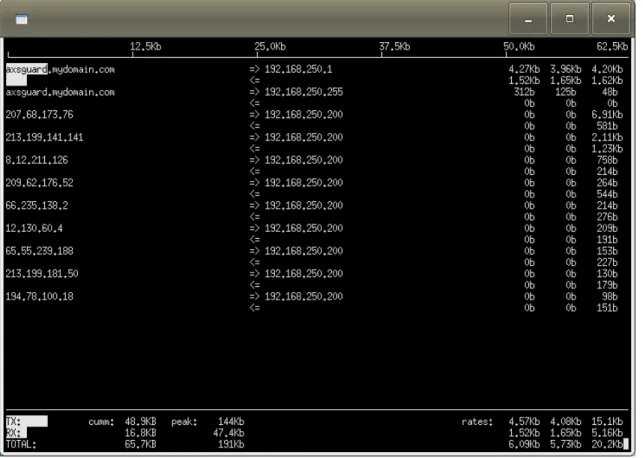The width and height of the screenshot is (643, 458).
Task: Close the terminal window
Action: tap(611, 18)
